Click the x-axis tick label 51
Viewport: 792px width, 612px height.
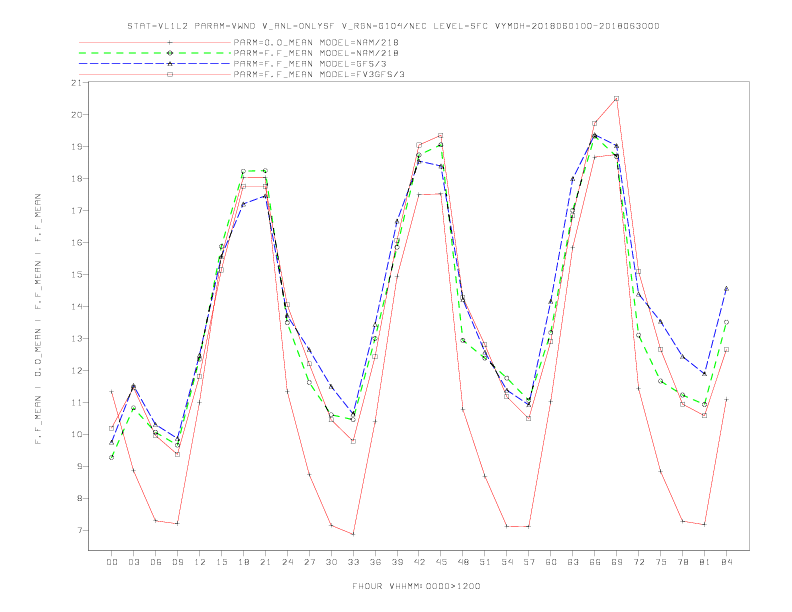click(485, 562)
